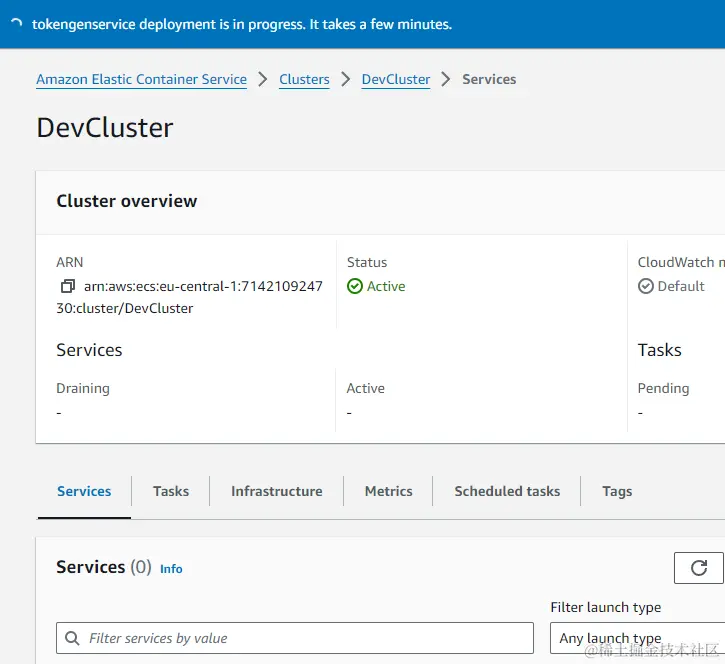Click the tokengenservice deployment progress message

(242, 24)
